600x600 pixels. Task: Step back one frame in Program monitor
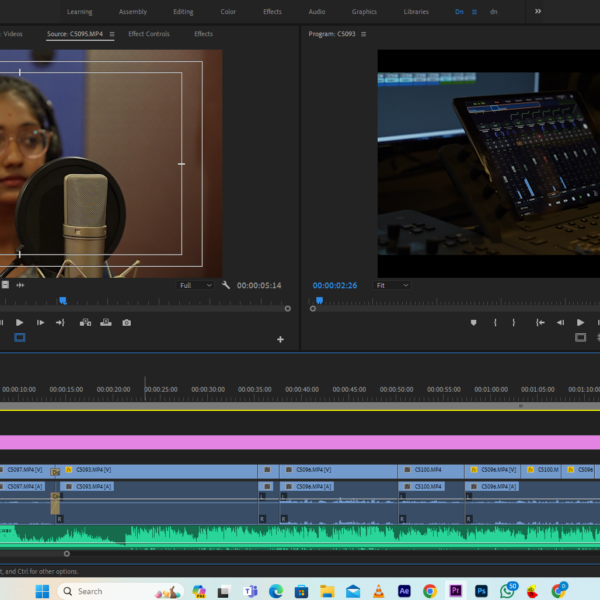[560, 323]
